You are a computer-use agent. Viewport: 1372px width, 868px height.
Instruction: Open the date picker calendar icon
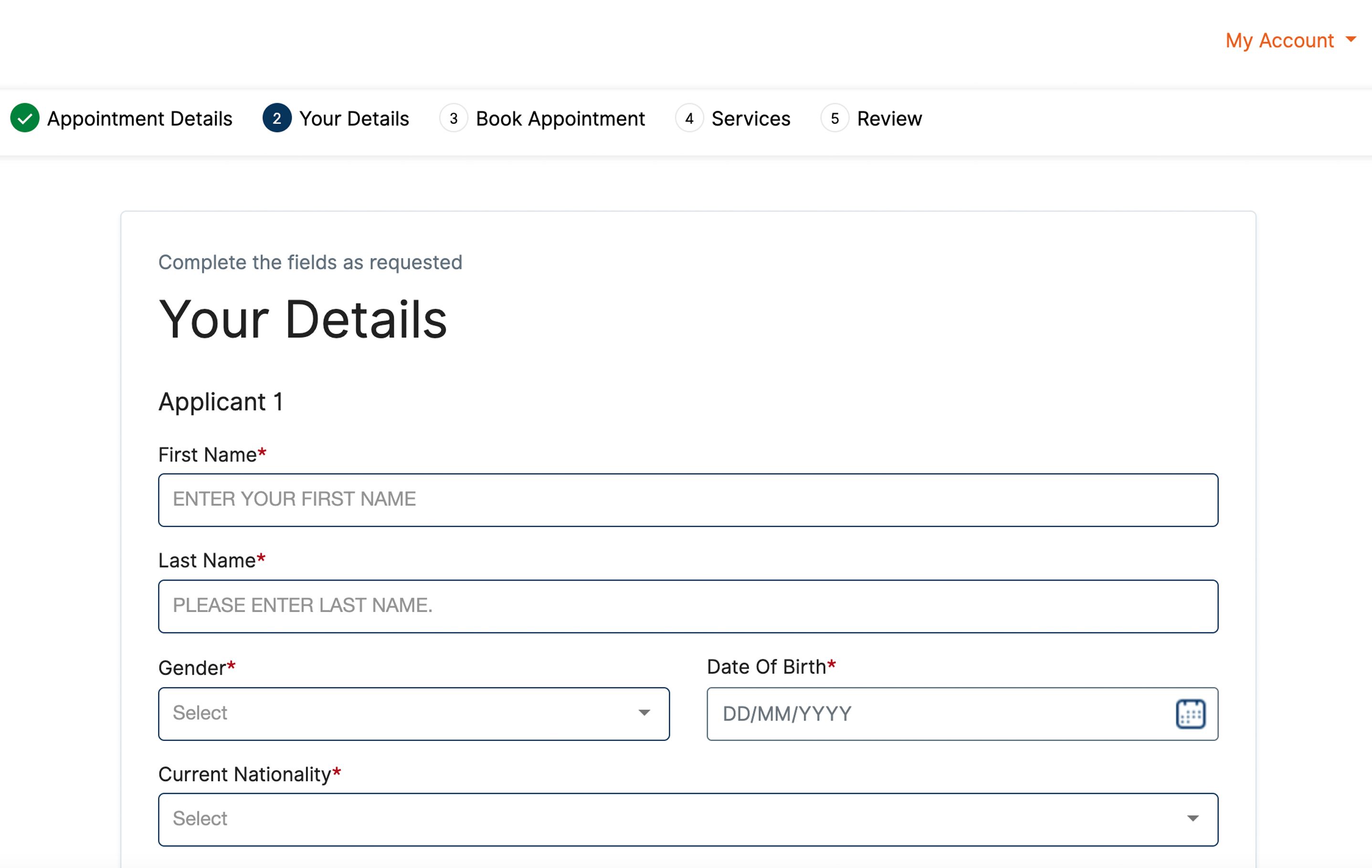(1191, 714)
